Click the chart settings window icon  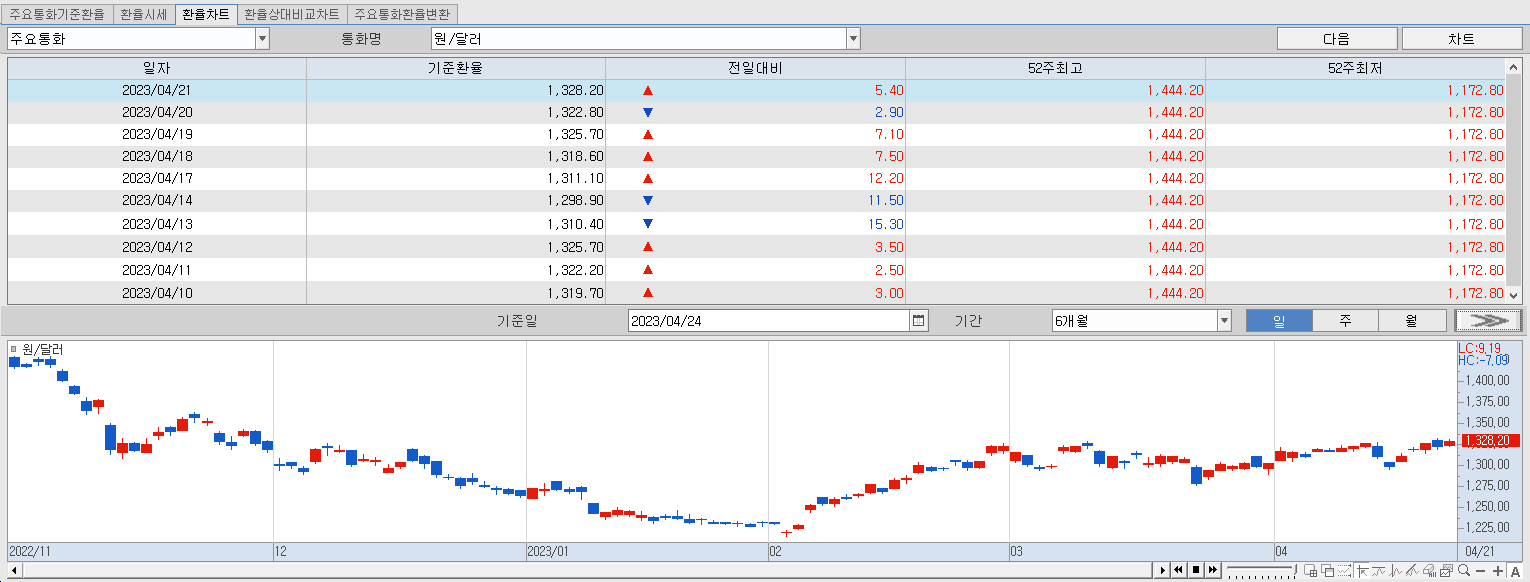coord(1446,571)
